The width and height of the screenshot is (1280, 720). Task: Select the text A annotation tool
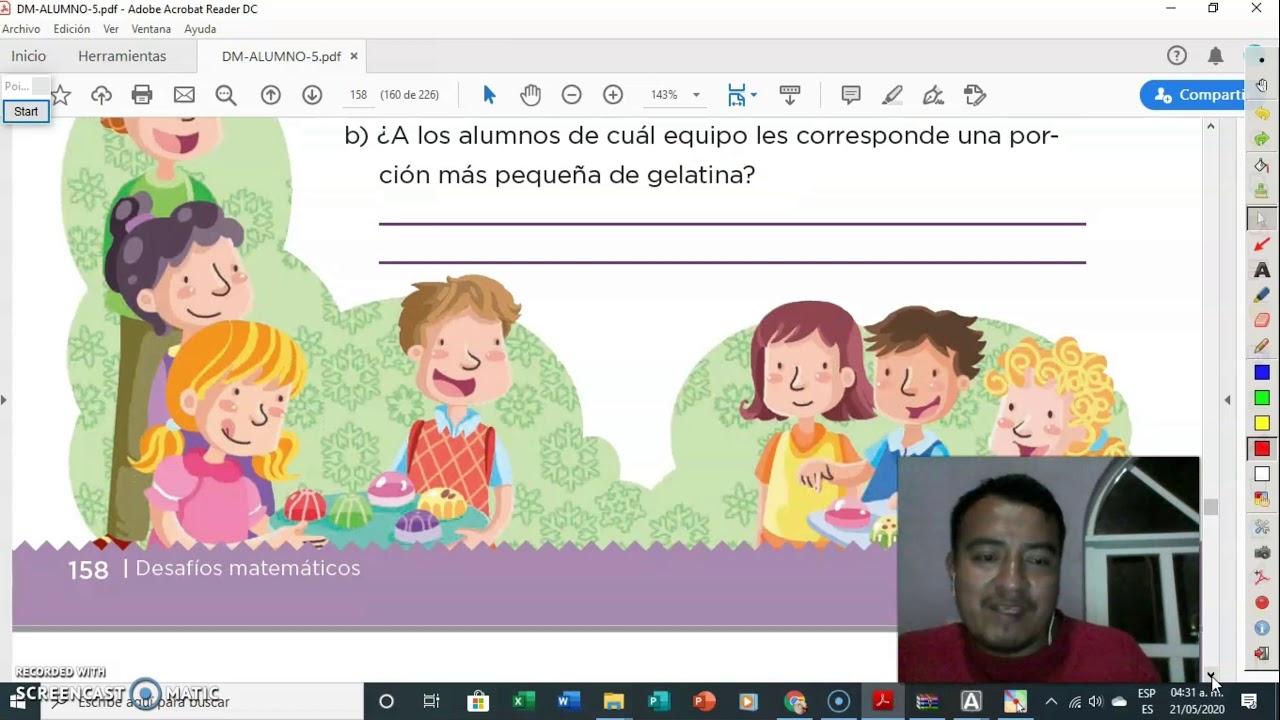[x=1262, y=270]
